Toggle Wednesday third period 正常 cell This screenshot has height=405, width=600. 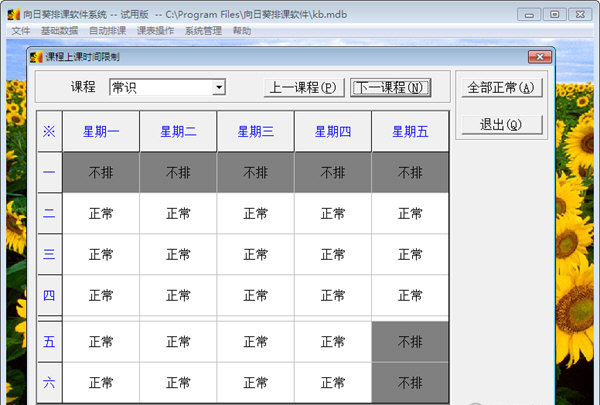point(255,254)
